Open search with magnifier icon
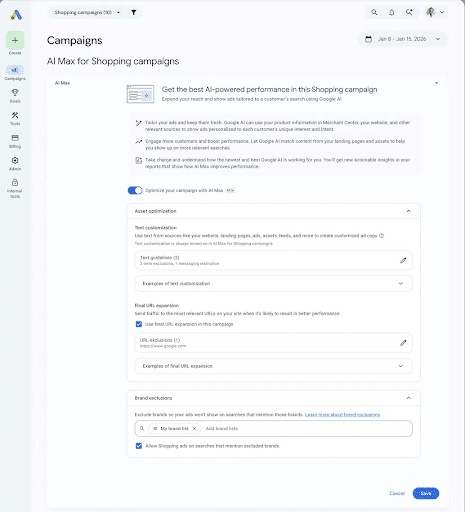The width and height of the screenshot is (465, 512). 374,12
